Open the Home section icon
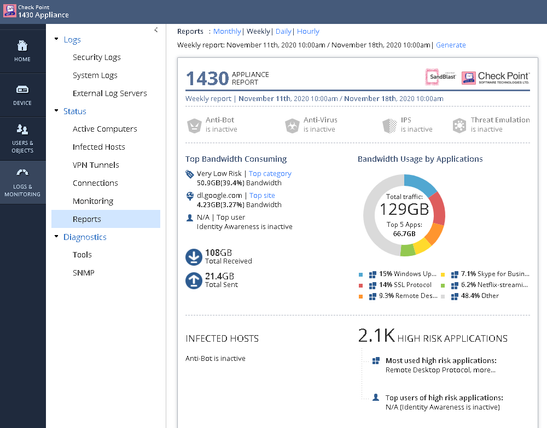The image size is (547, 428). 22,46
